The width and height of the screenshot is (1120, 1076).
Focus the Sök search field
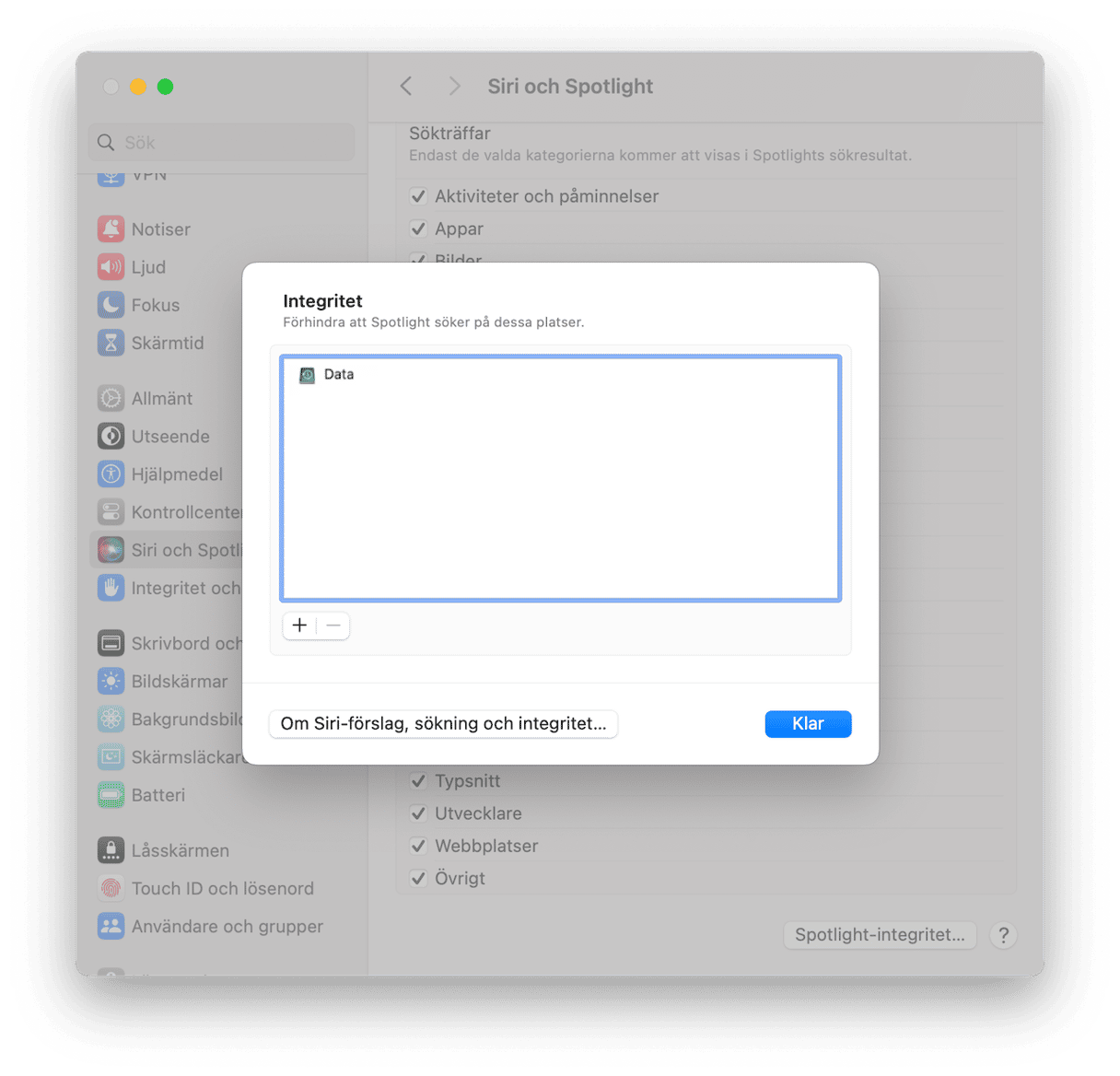(222, 142)
